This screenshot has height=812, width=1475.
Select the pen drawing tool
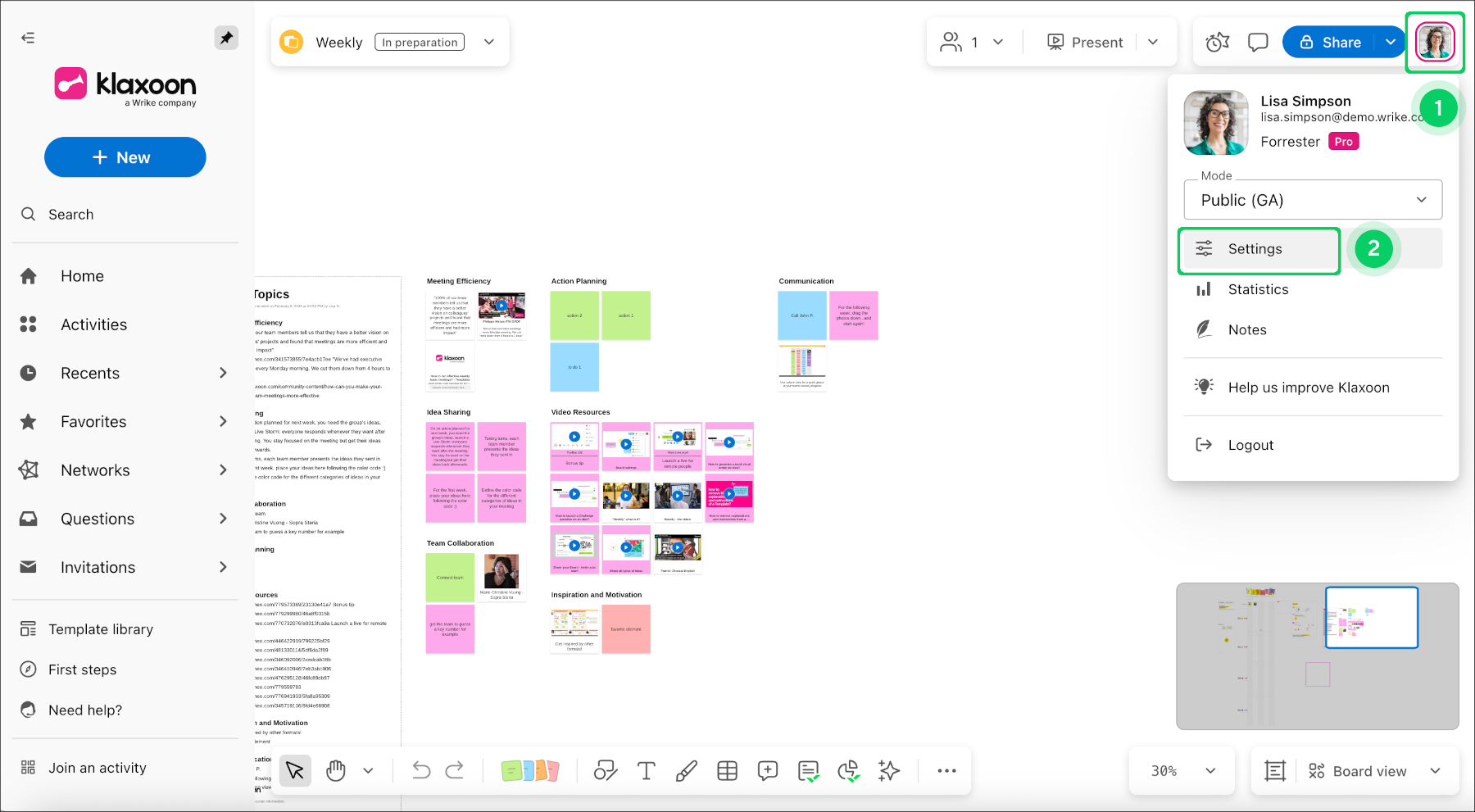pos(686,770)
